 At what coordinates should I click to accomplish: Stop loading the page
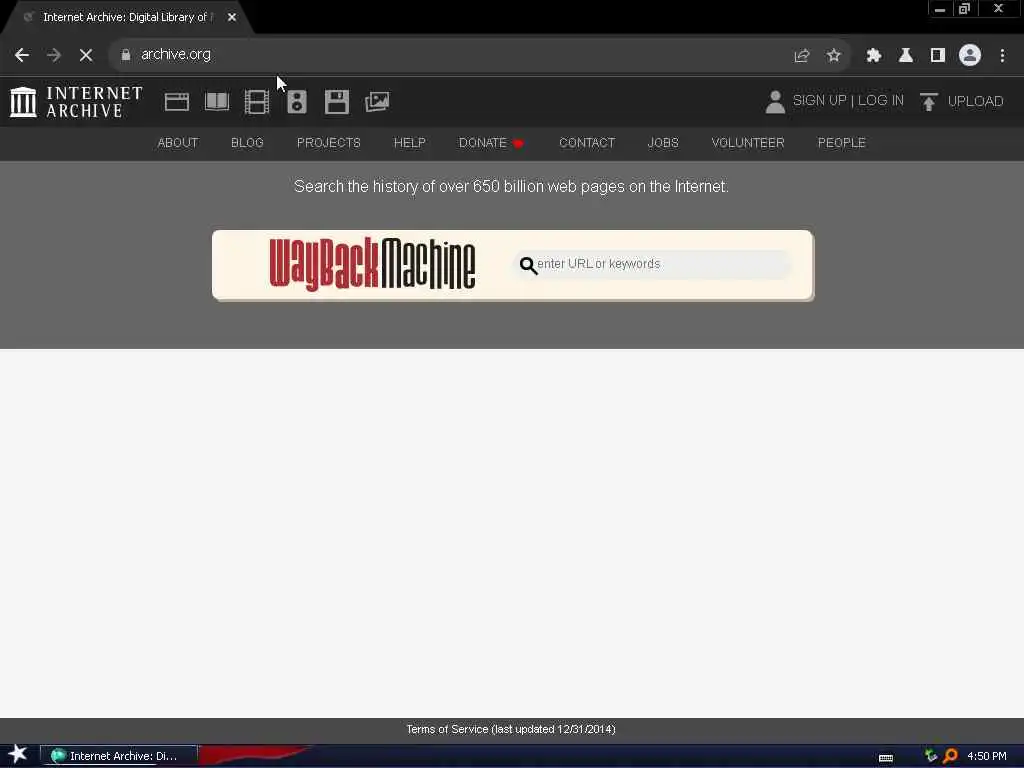(x=86, y=55)
